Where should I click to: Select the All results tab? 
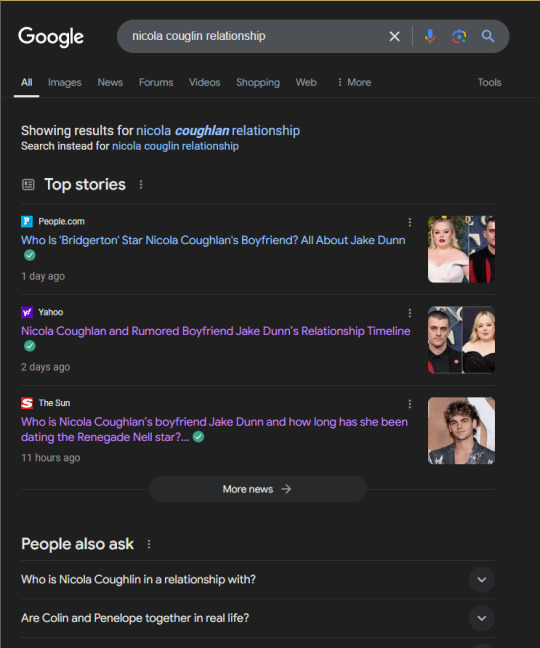coord(26,82)
